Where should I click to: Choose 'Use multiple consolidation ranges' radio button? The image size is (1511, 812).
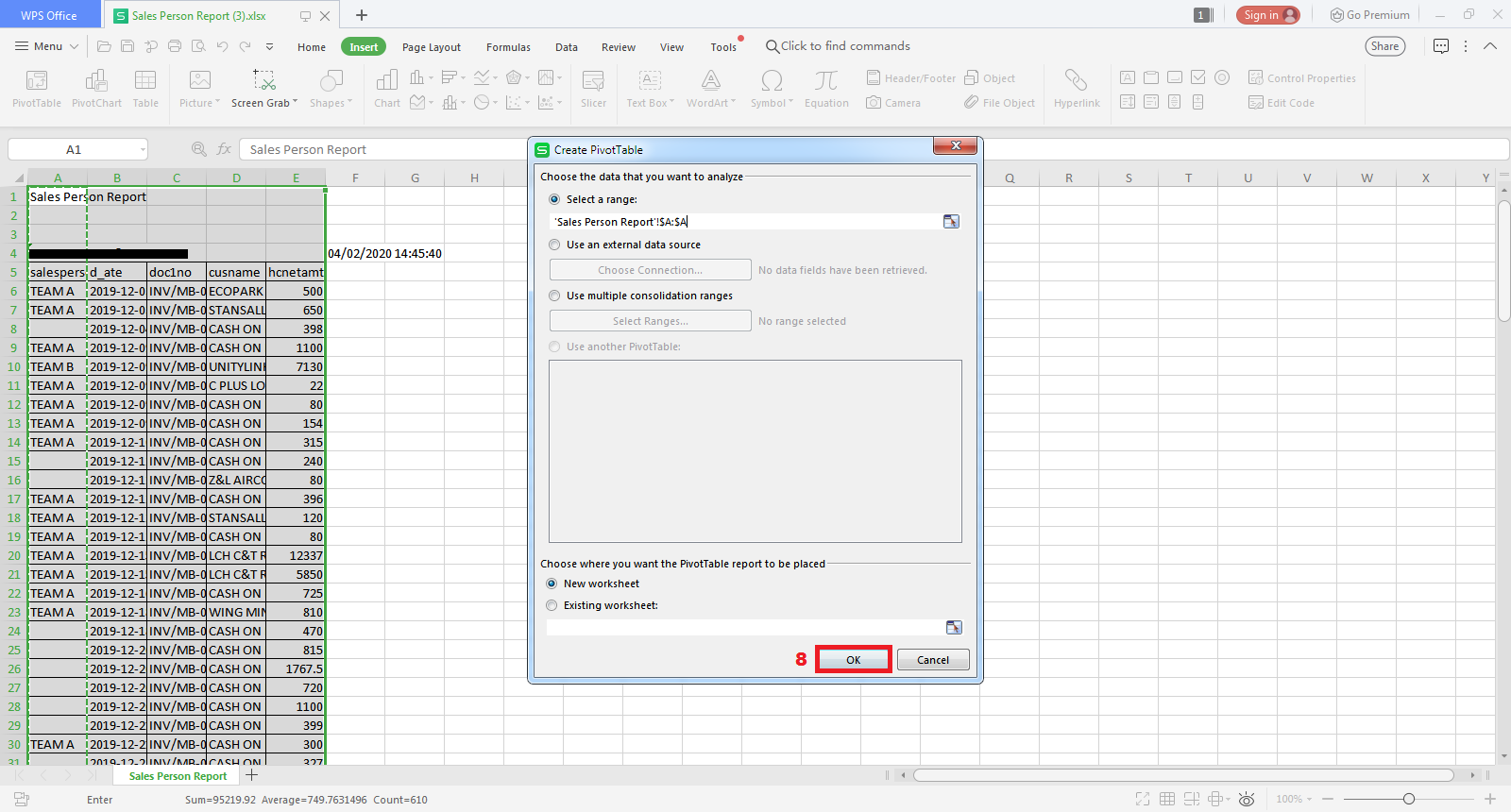[554, 296]
